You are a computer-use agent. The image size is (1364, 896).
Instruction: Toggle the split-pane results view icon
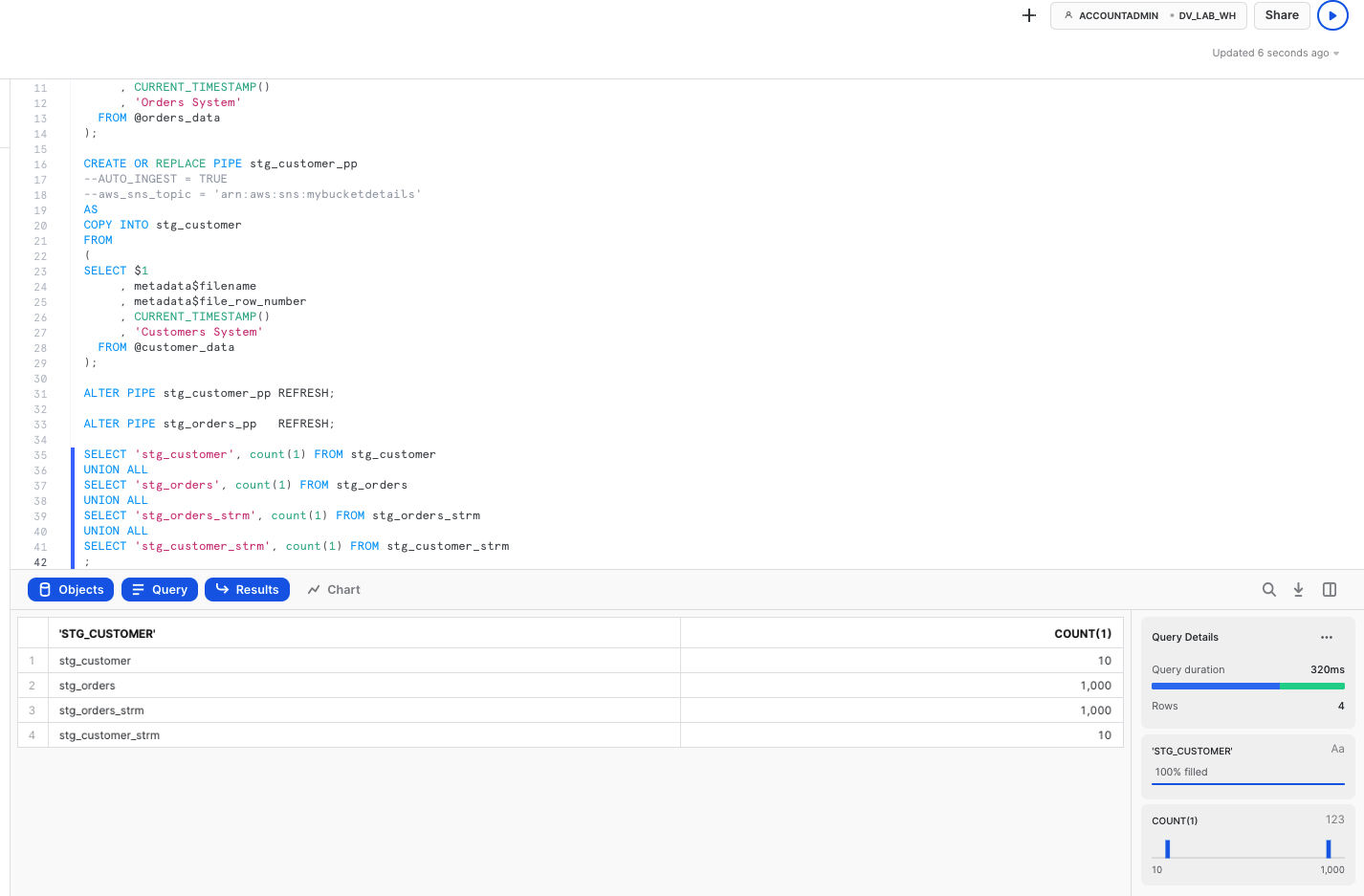(x=1329, y=589)
